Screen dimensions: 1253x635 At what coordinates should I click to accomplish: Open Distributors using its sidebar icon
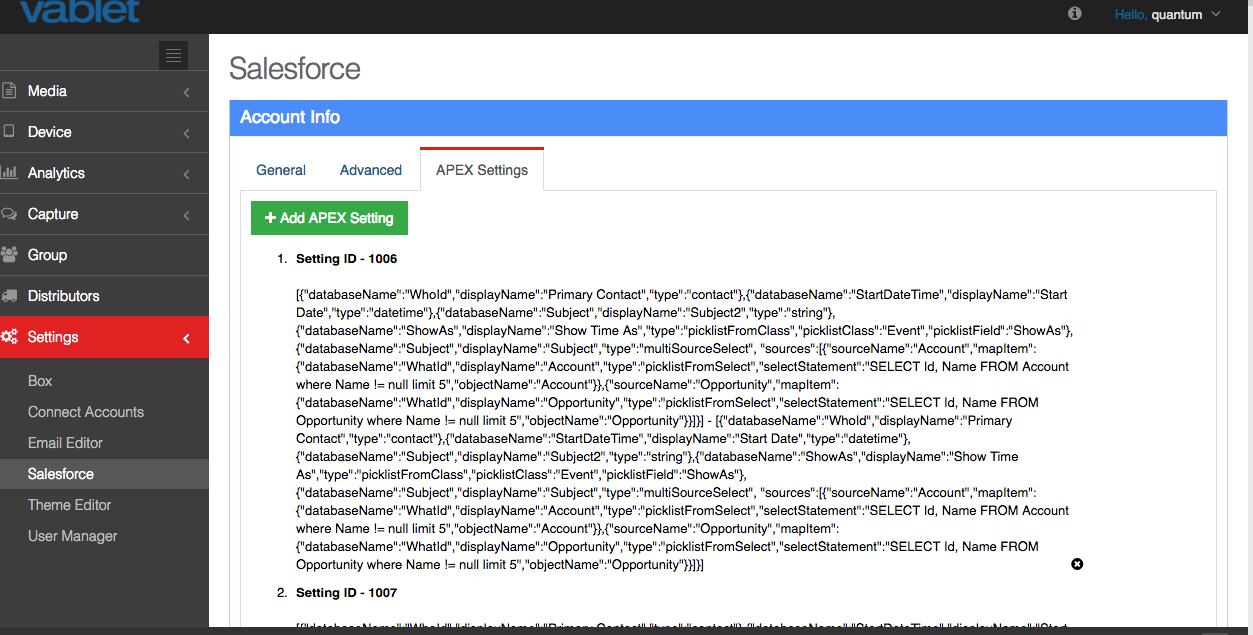12,296
